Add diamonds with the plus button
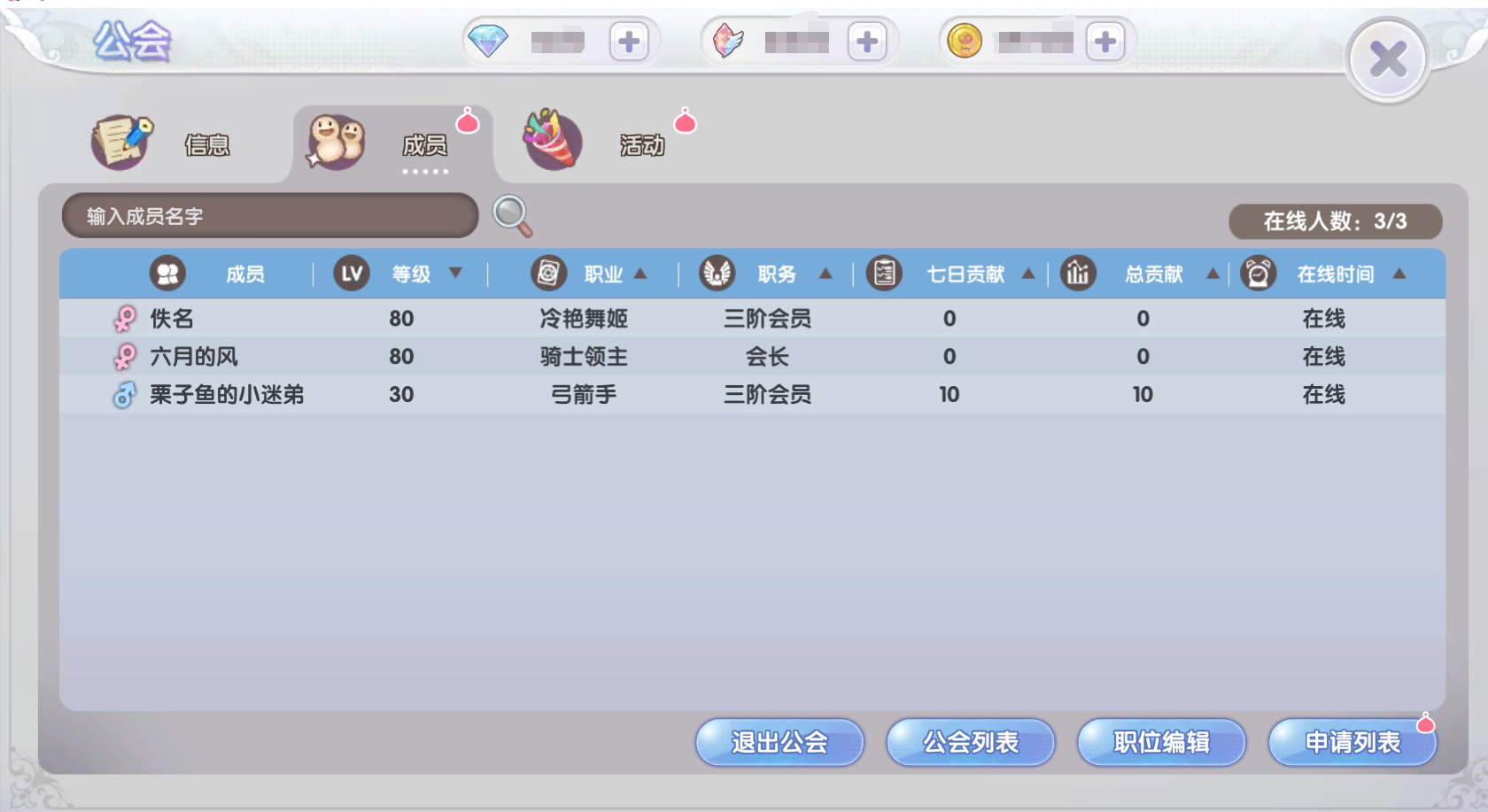Viewport: 1488px width, 812px height. pos(629,42)
